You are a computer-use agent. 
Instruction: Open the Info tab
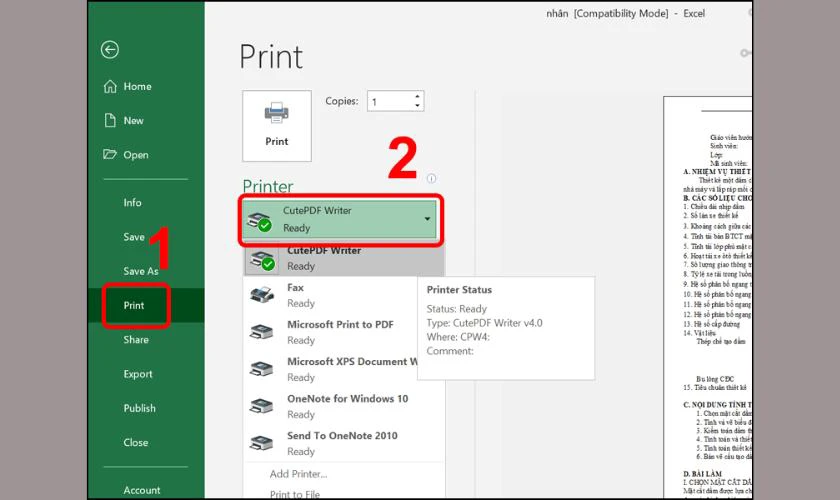coord(146,203)
